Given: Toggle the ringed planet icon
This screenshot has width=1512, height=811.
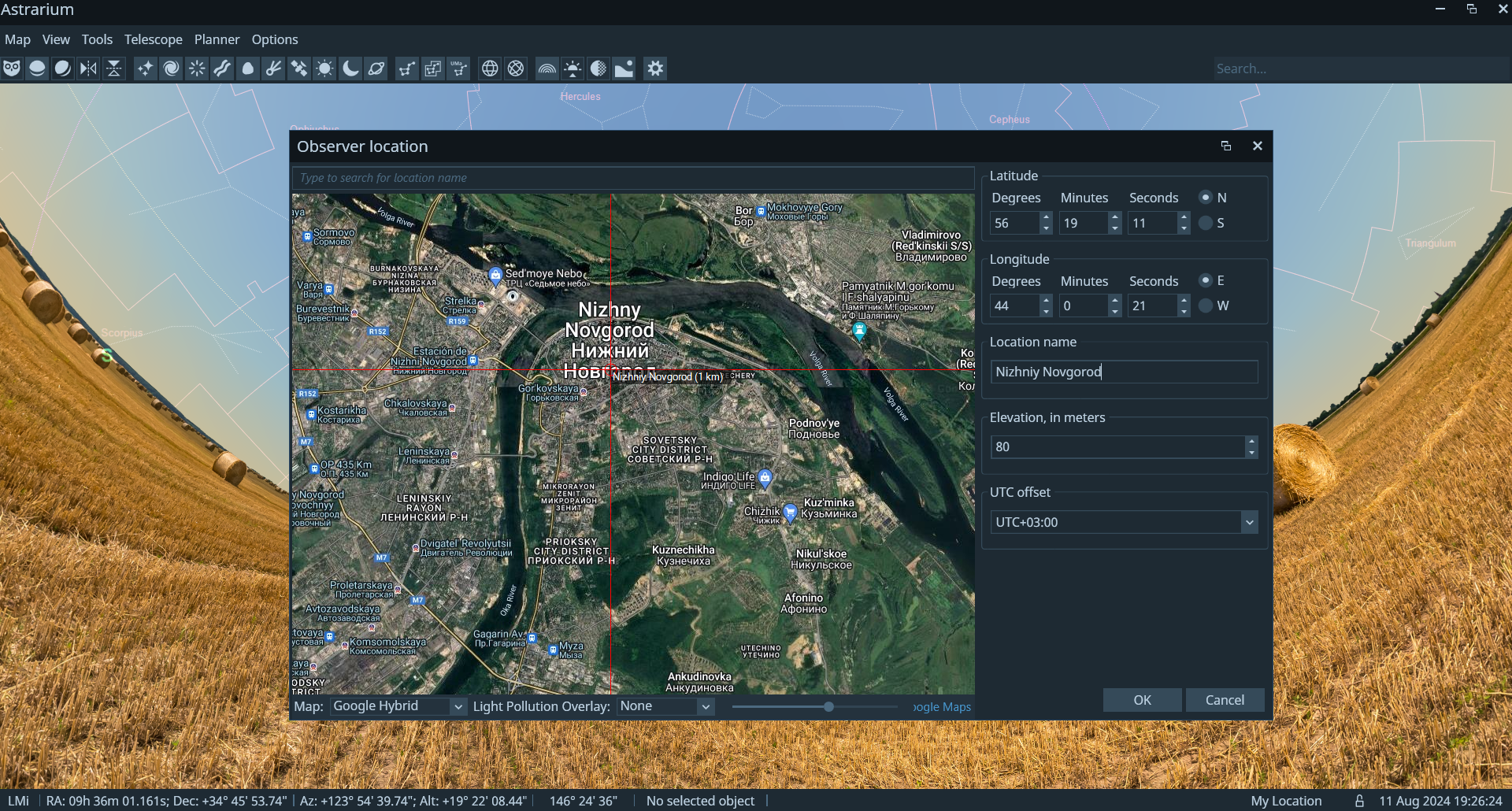Looking at the screenshot, I should pyautogui.click(x=376, y=69).
